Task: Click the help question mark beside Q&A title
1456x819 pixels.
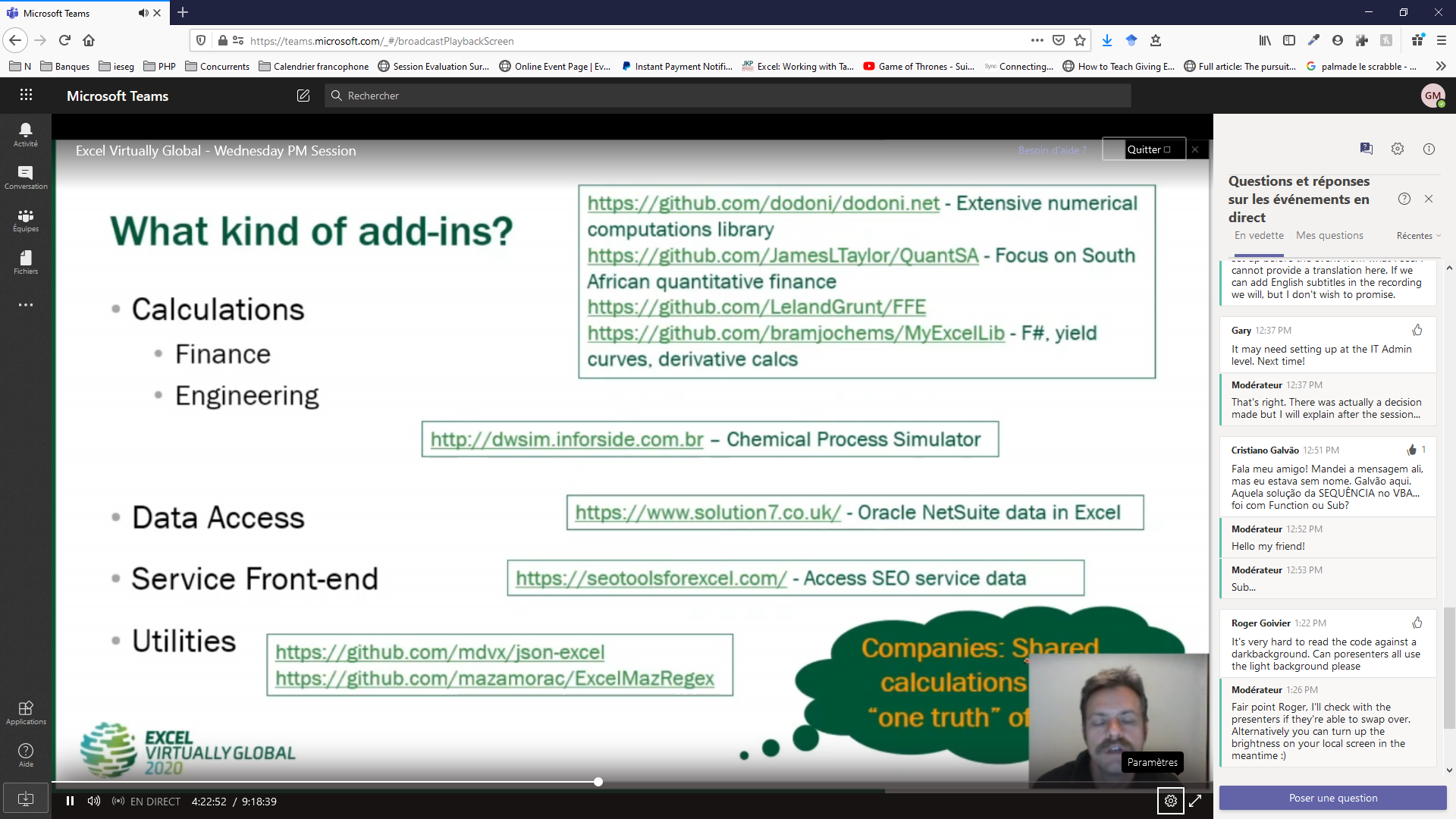Action: (1404, 199)
